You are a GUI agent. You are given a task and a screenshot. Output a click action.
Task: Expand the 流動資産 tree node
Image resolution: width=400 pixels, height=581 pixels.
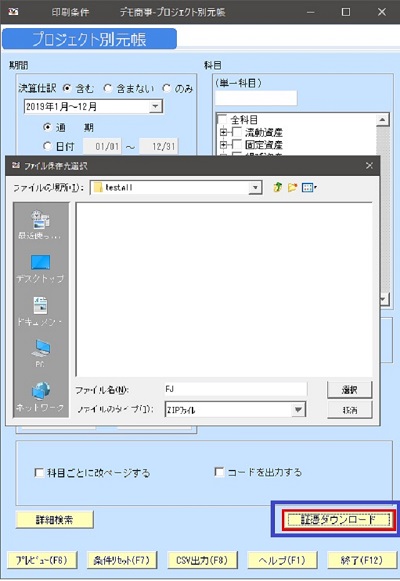click(x=224, y=132)
